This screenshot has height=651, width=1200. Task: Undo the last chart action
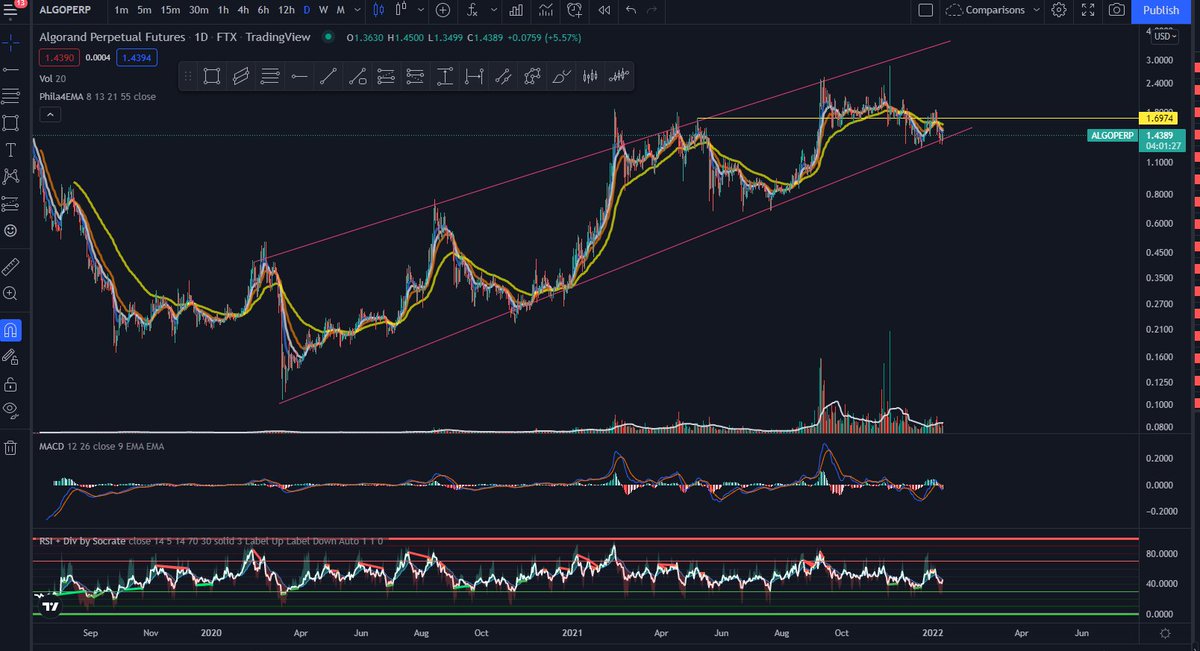(630, 10)
